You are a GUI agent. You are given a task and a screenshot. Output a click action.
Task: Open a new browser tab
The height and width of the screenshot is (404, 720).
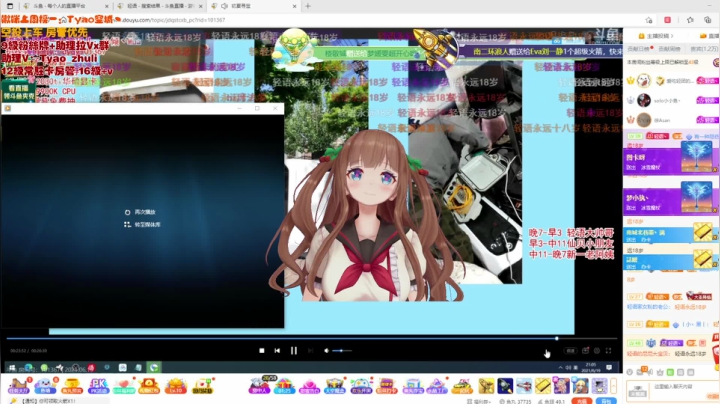pos(308,6)
